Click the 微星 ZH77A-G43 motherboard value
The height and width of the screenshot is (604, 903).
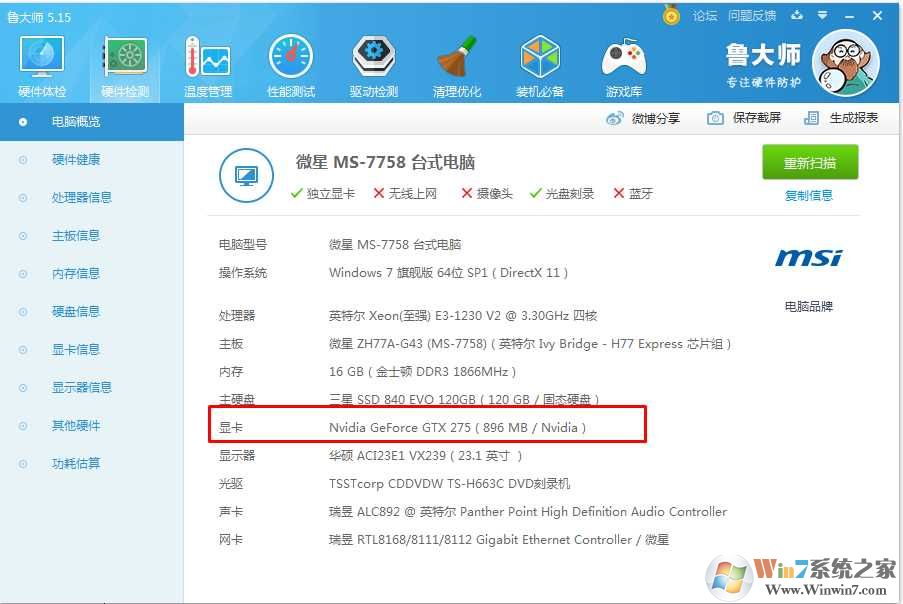tap(530, 344)
